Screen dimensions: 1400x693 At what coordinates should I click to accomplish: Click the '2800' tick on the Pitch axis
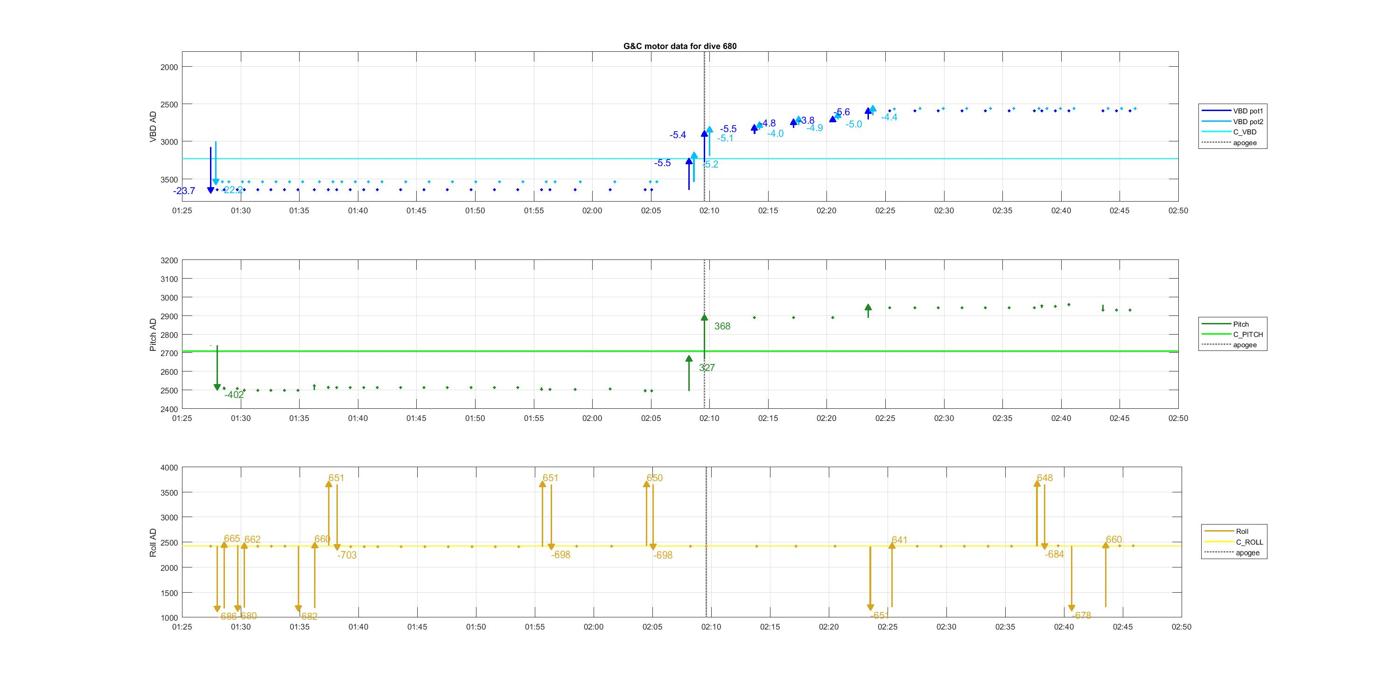[169, 335]
